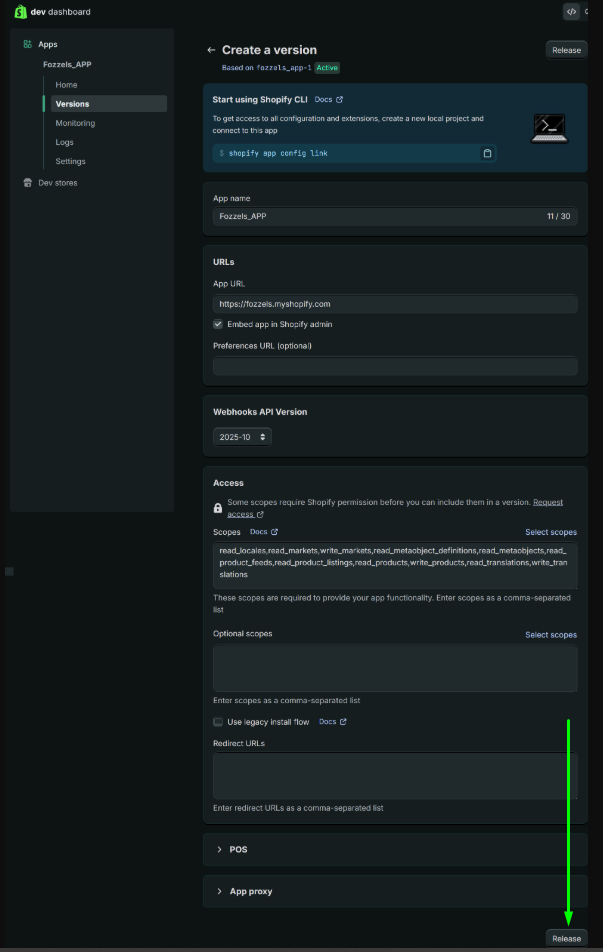Click 'Based on fozzels_app-1' text
Image resolution: width=603 pixels, height=952 pixels.
coord(267,68)
